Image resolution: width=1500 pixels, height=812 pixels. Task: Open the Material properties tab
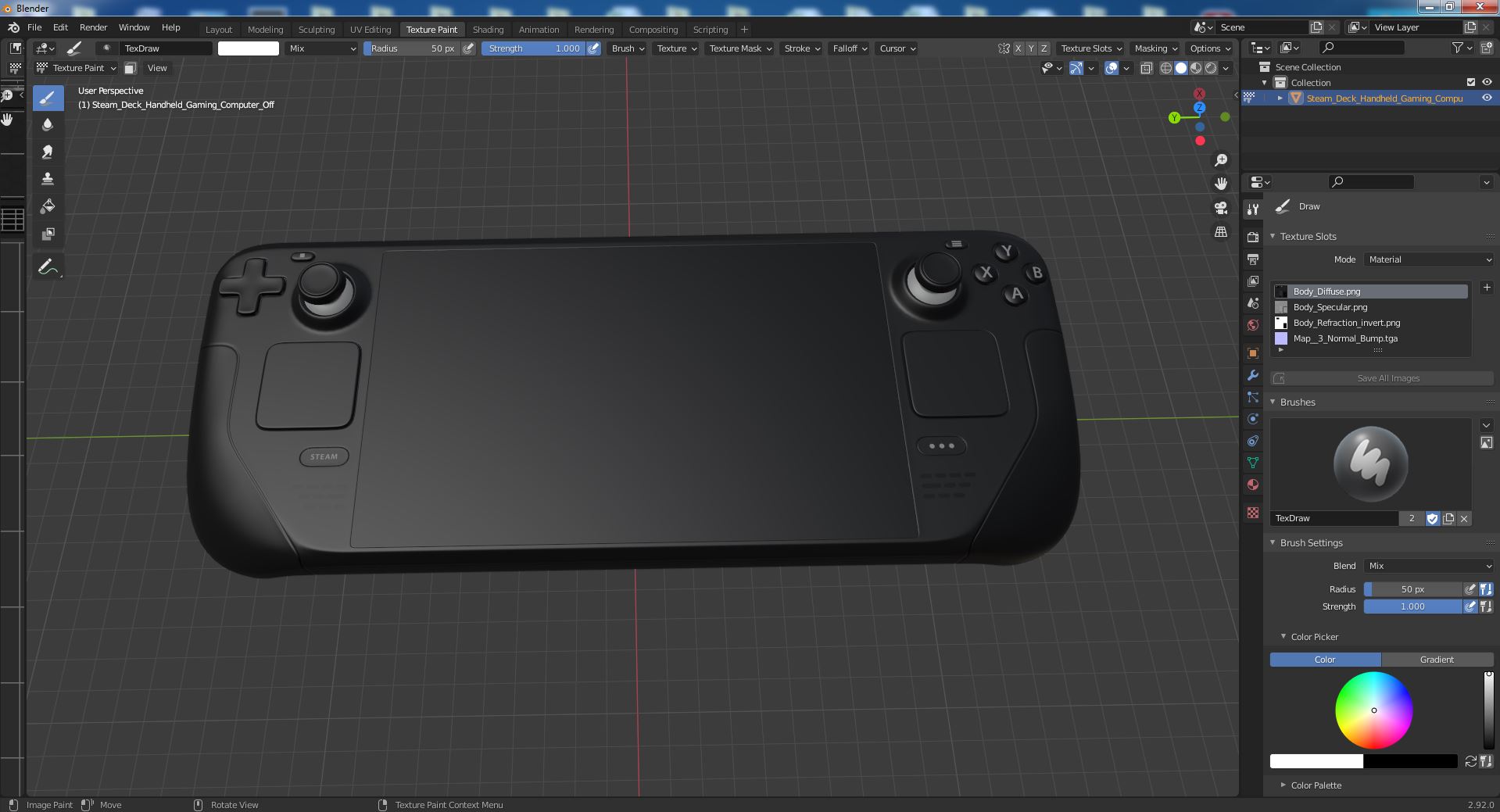(1253, 485)
